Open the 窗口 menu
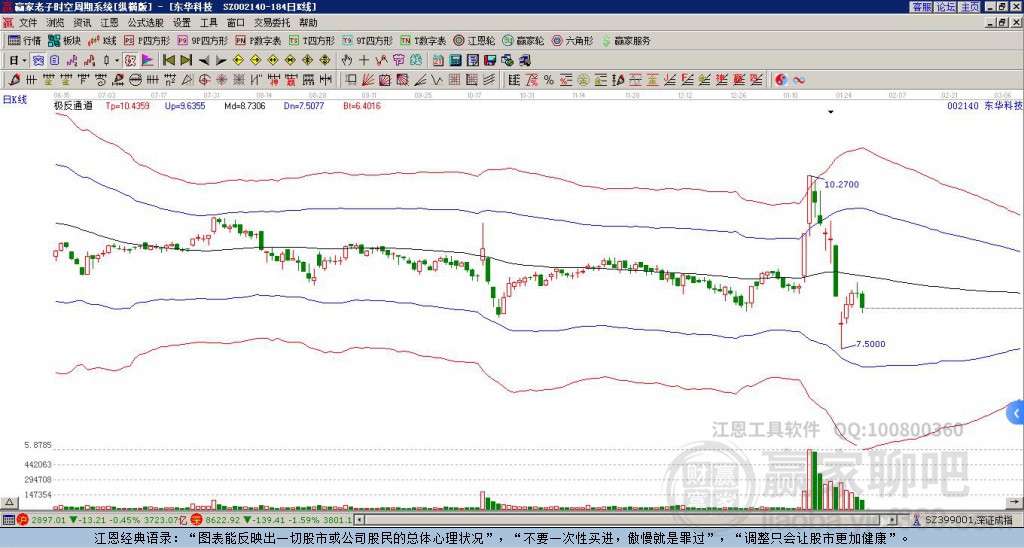The height and width of the screenshot is (548, 1024). click(x=236, y=23)
